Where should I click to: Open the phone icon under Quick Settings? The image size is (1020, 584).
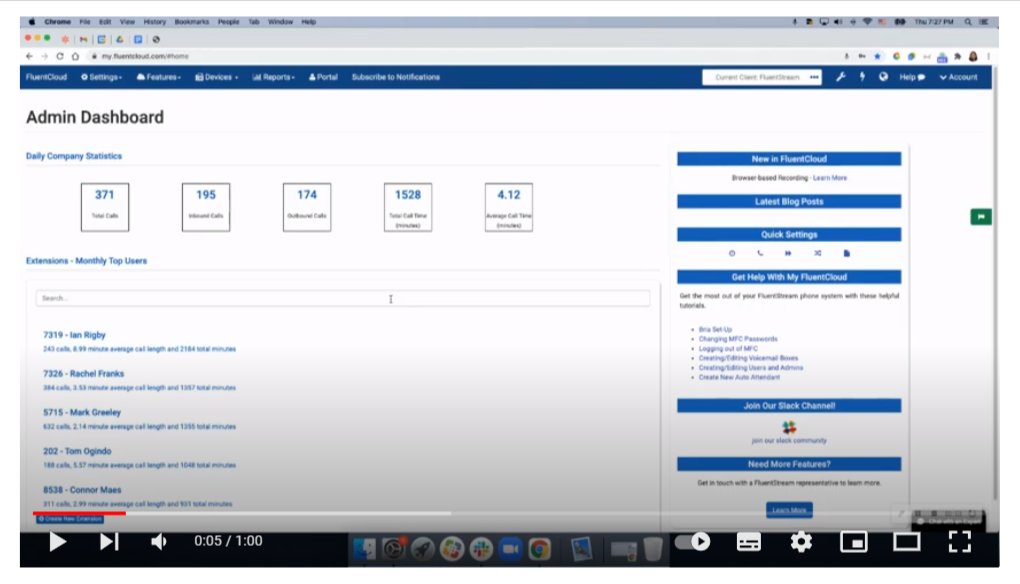760,253
